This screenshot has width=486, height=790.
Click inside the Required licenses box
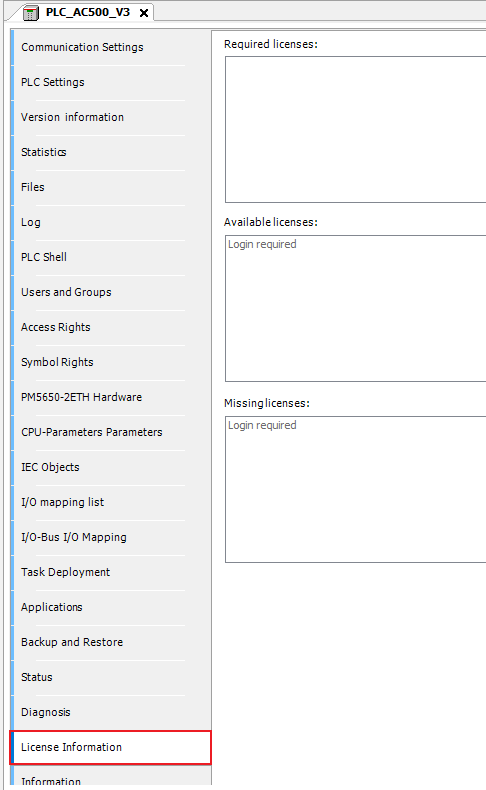click(356, 129)
